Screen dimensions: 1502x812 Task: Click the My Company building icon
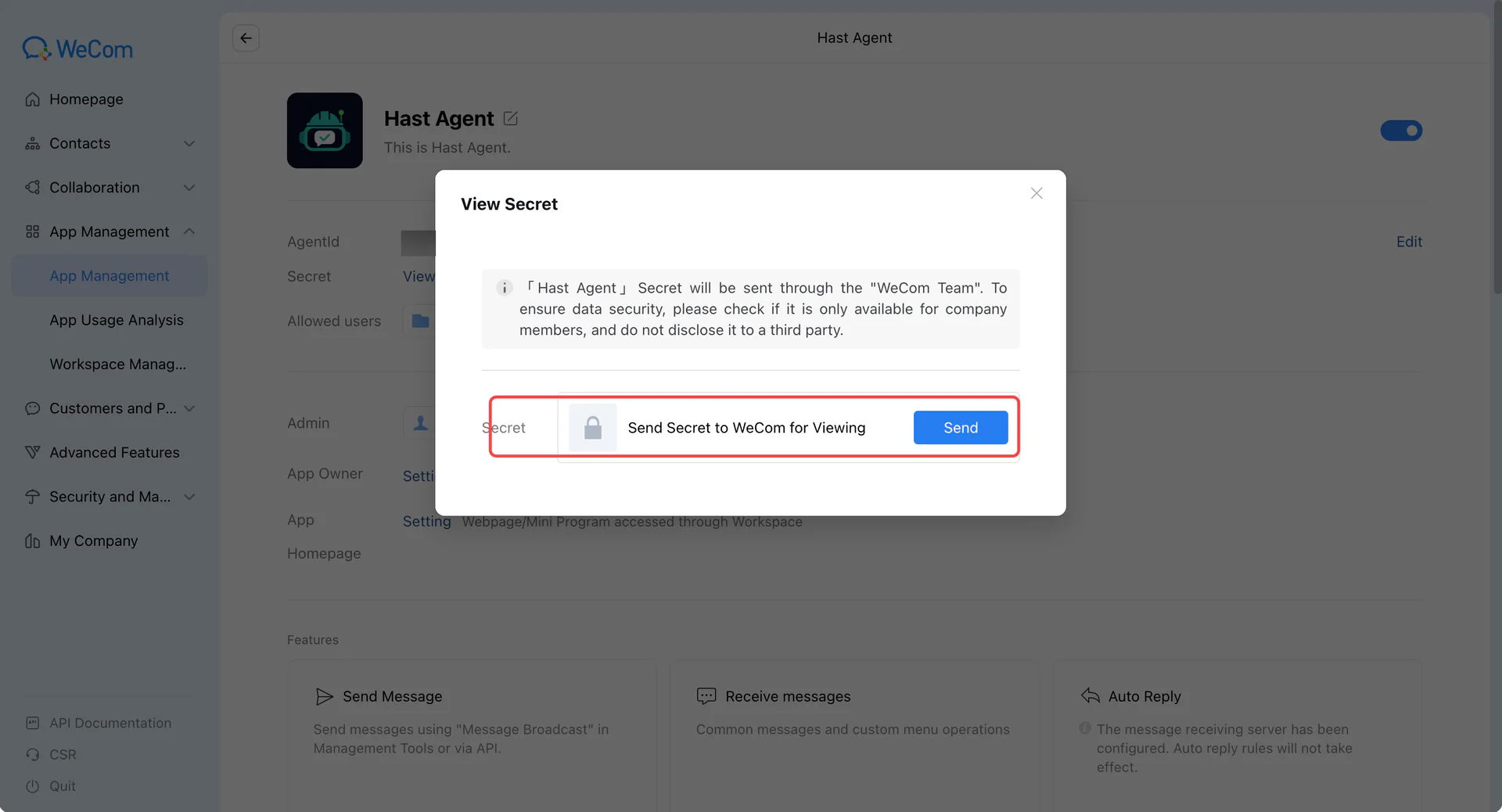pyautogui.click(x=32, y=541)
